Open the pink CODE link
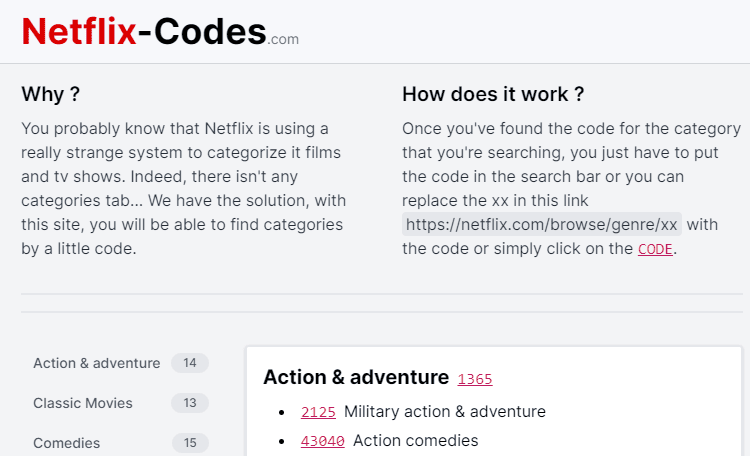This screenshot has height=456, width=750. click(655, 249)
